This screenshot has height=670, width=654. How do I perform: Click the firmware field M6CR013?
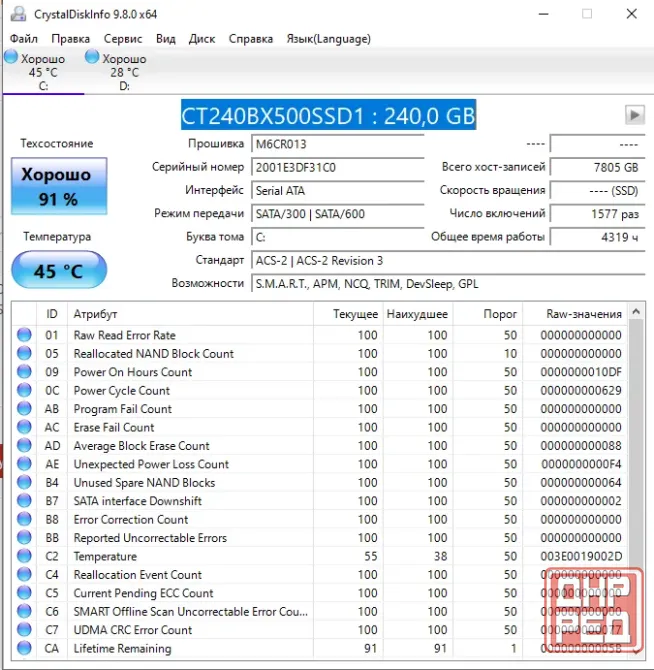tap(337, 144)
